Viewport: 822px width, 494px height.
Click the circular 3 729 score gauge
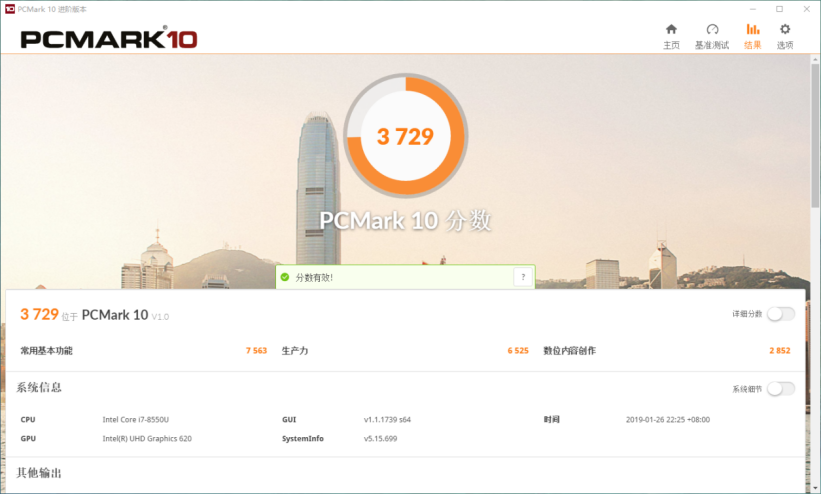coord(406,136)
